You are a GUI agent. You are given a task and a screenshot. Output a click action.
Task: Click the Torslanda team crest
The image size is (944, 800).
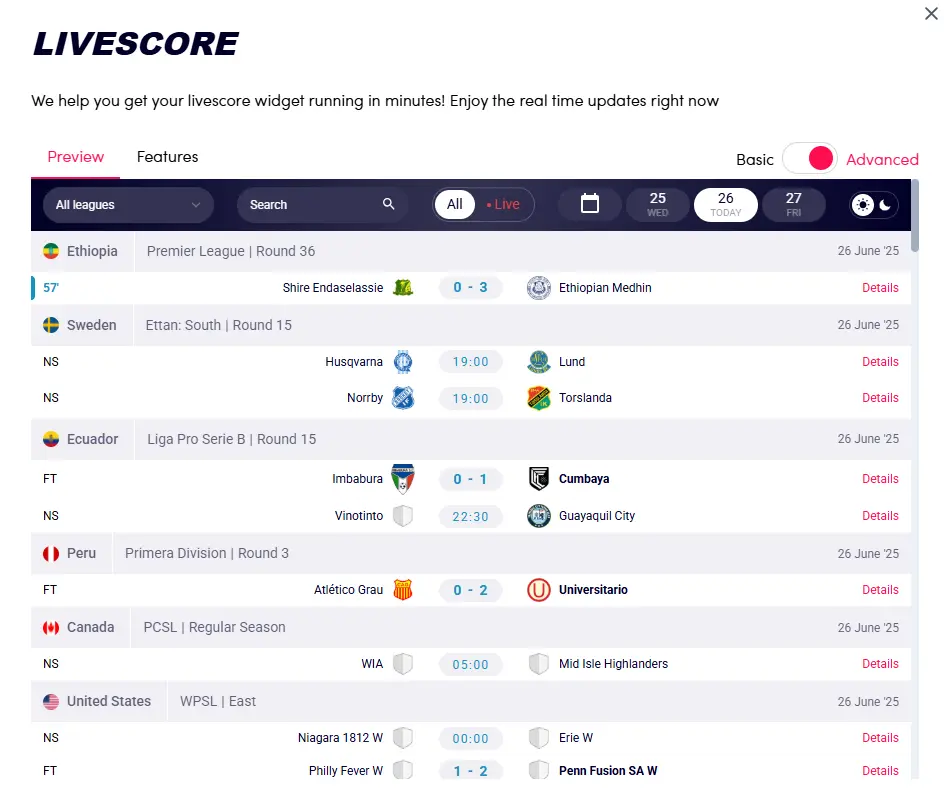(x=539, y=398)
